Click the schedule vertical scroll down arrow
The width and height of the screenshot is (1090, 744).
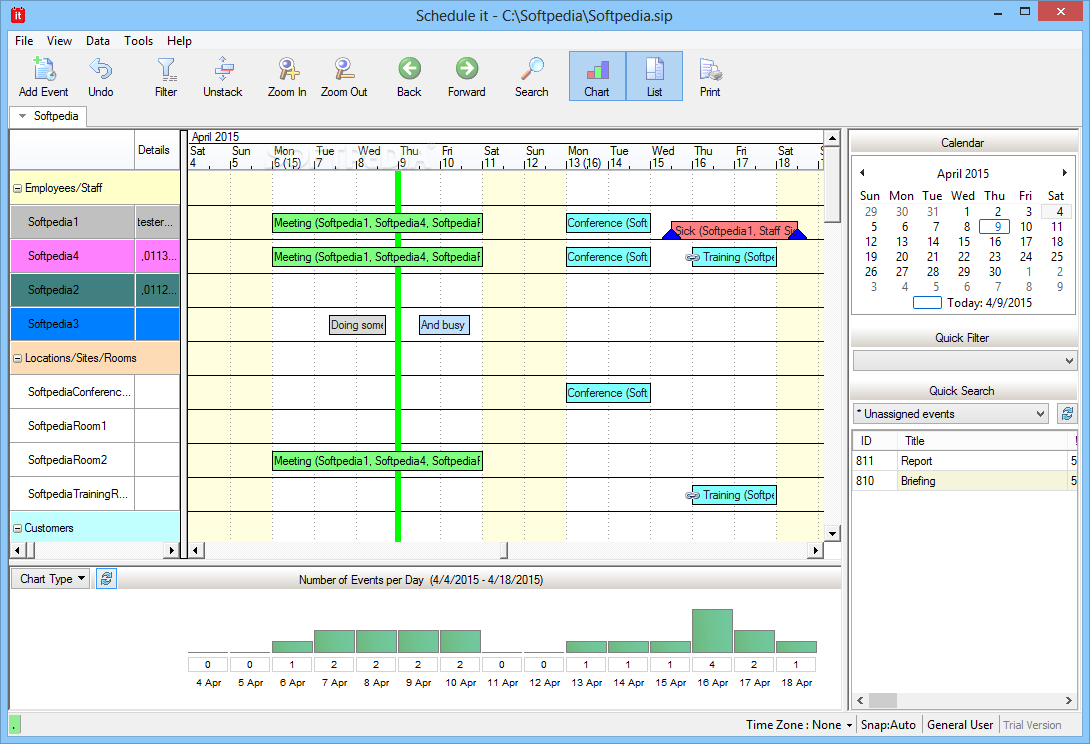pos(832,533)
